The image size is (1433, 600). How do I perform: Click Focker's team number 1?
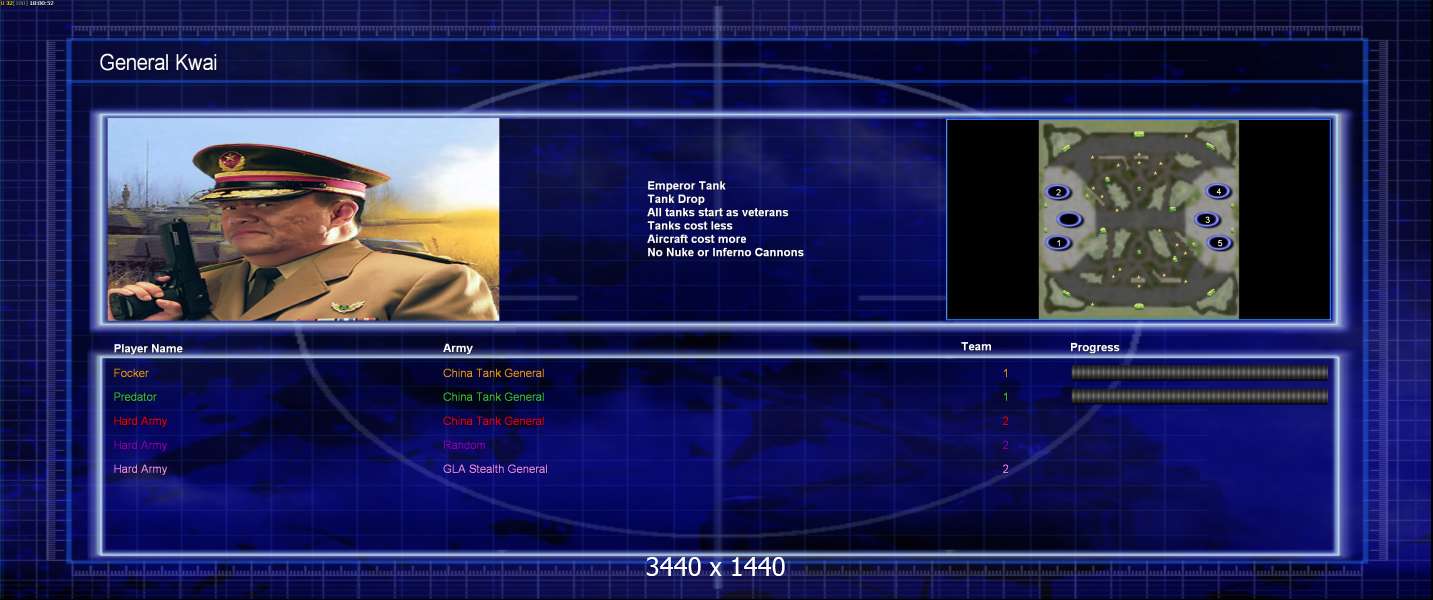point(1006,373)
